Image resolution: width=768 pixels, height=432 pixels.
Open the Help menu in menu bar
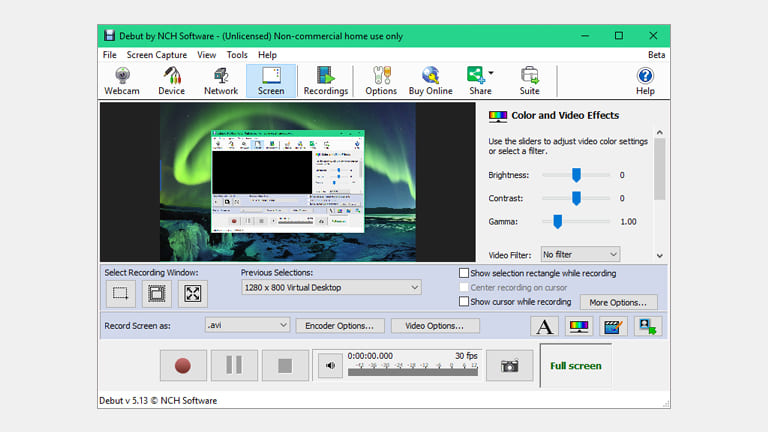267,55
